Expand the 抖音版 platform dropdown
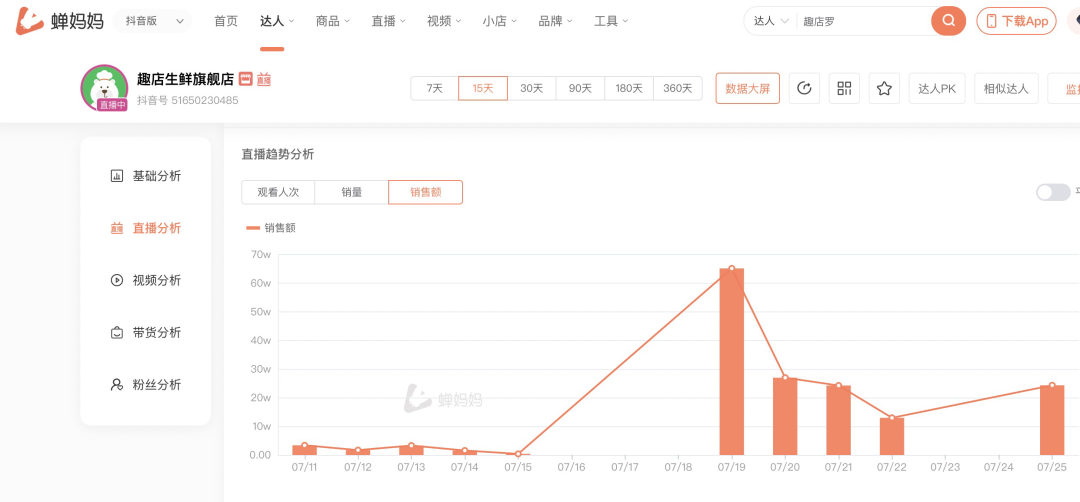1080x502 pixels. click(x=151, y=21)
